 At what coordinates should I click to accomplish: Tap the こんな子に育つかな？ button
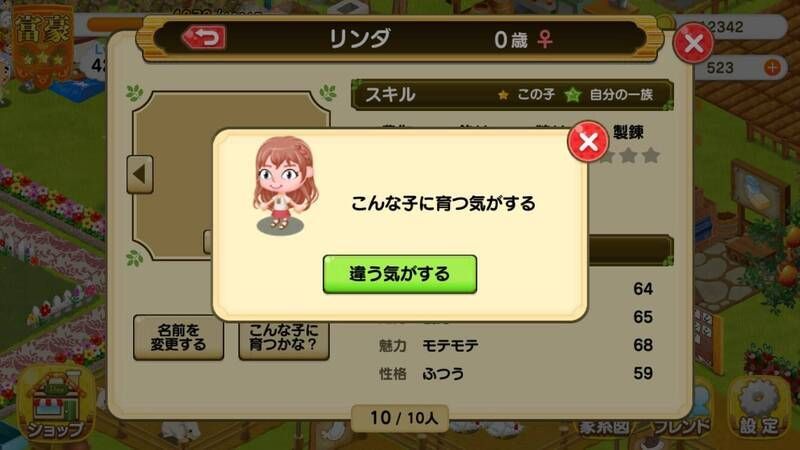click(284, 339)
